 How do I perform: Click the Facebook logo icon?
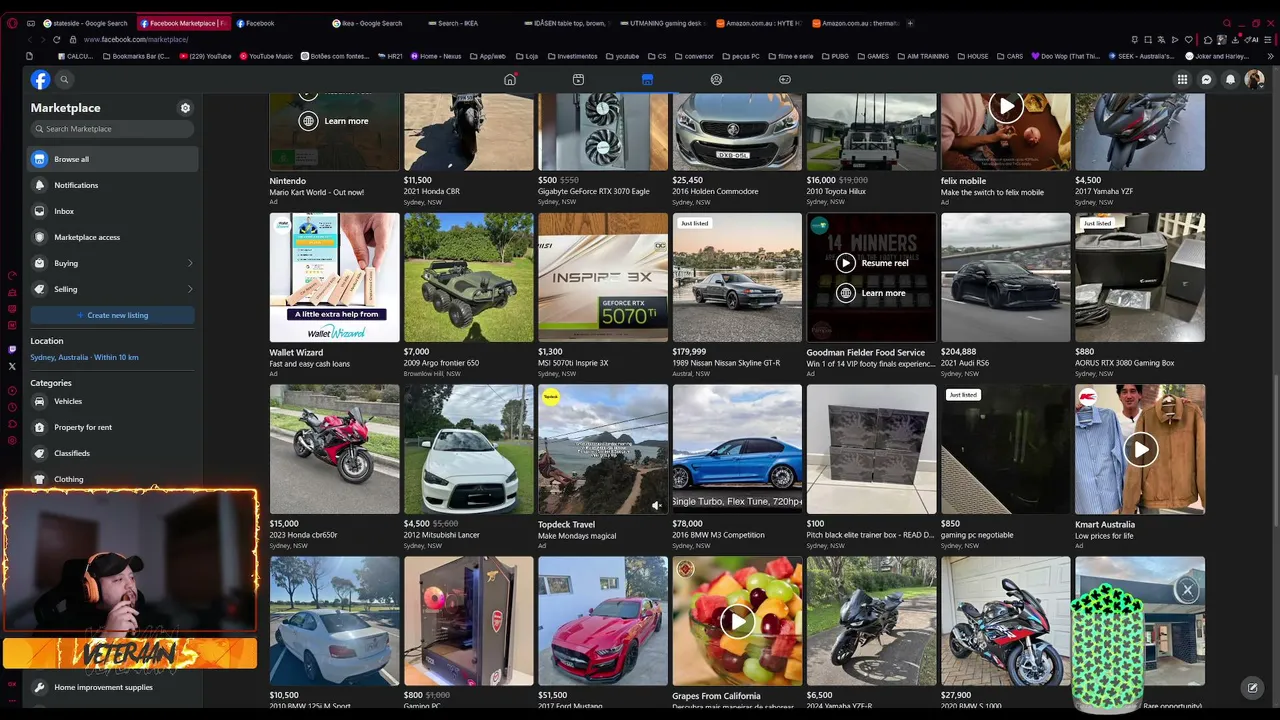pyautogui.click(x=40, y=80)
